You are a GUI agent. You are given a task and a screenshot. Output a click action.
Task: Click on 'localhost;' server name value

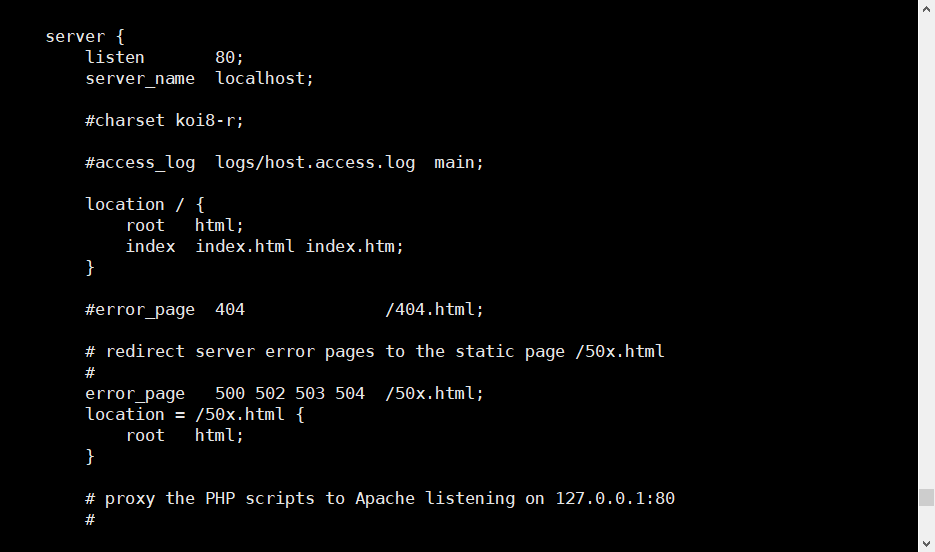(265, 78)
